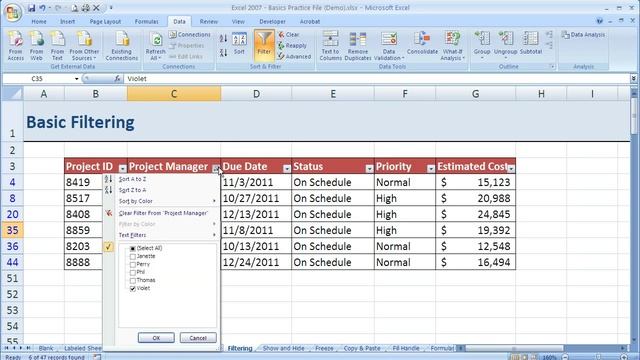Image resolution: width=640 pixels, height=360 pixels.
Task: Switch to the Developer tab
Action: [x=272, y=22]
